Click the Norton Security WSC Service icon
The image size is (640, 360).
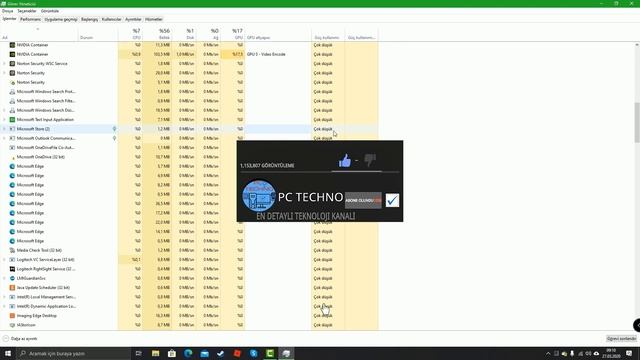coord(12,64)
